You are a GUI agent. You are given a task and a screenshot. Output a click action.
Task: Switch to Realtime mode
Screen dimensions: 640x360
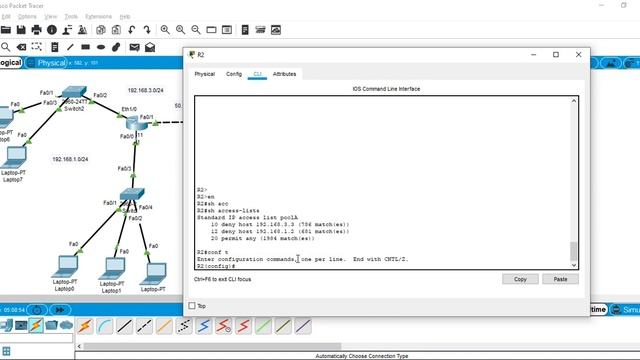[598, 309]
